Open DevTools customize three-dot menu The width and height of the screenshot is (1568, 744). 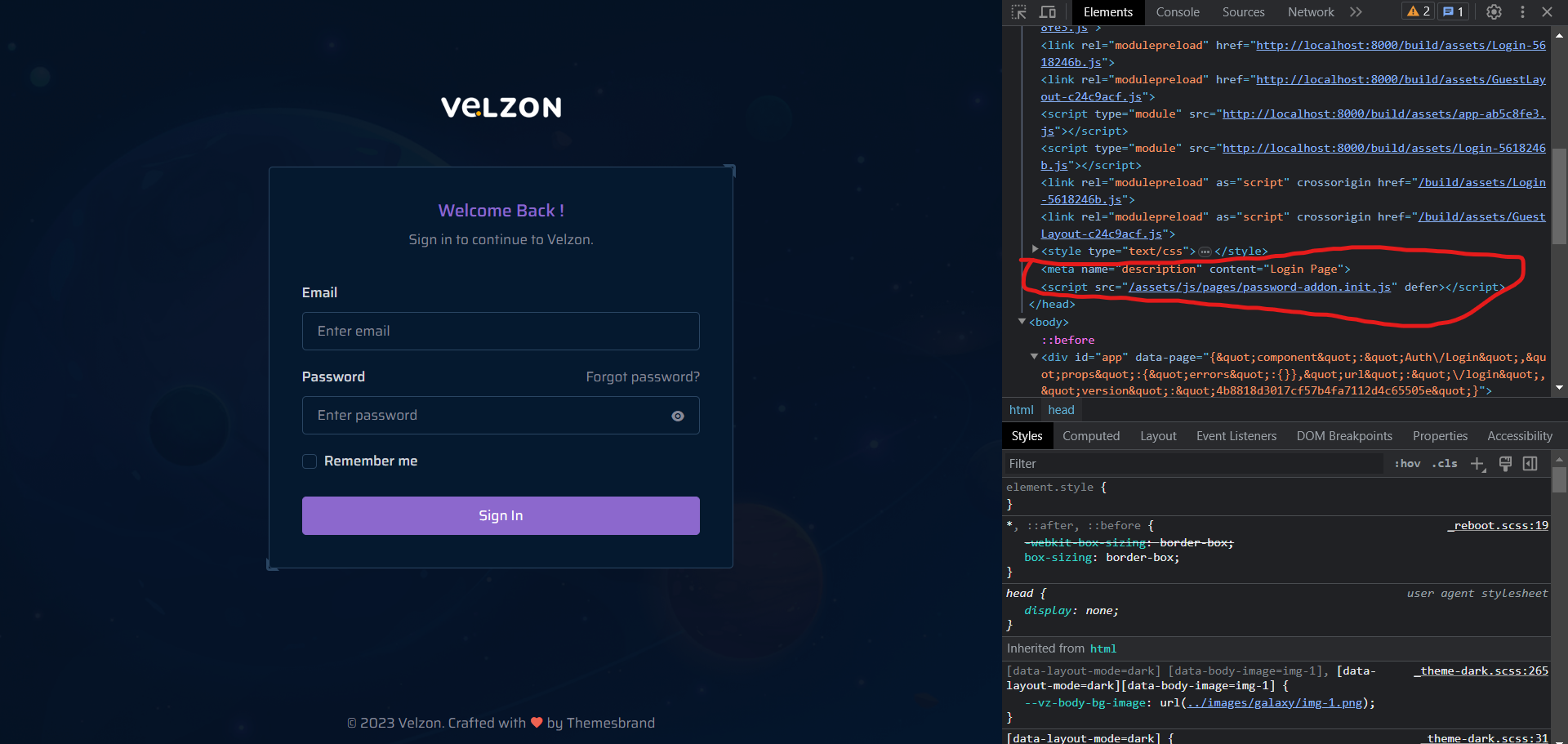point(1522,12)
